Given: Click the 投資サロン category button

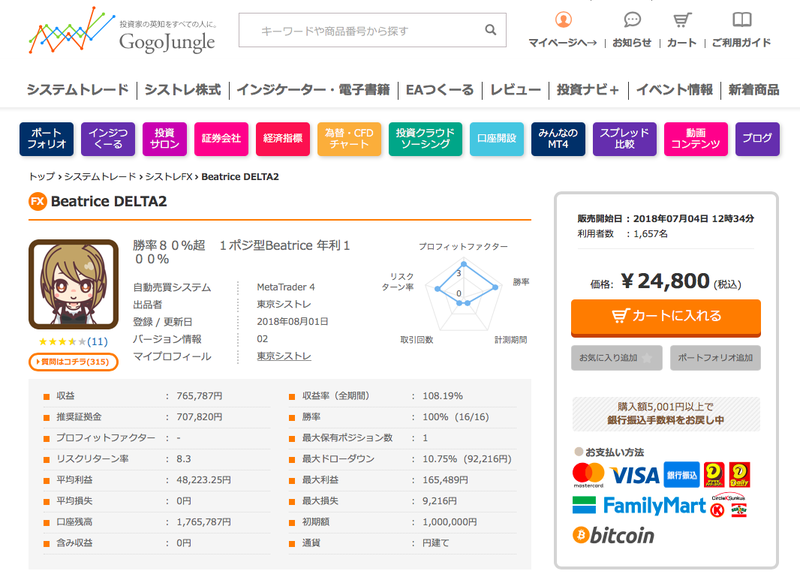Looking at the screenshot, I should [165, 139].
